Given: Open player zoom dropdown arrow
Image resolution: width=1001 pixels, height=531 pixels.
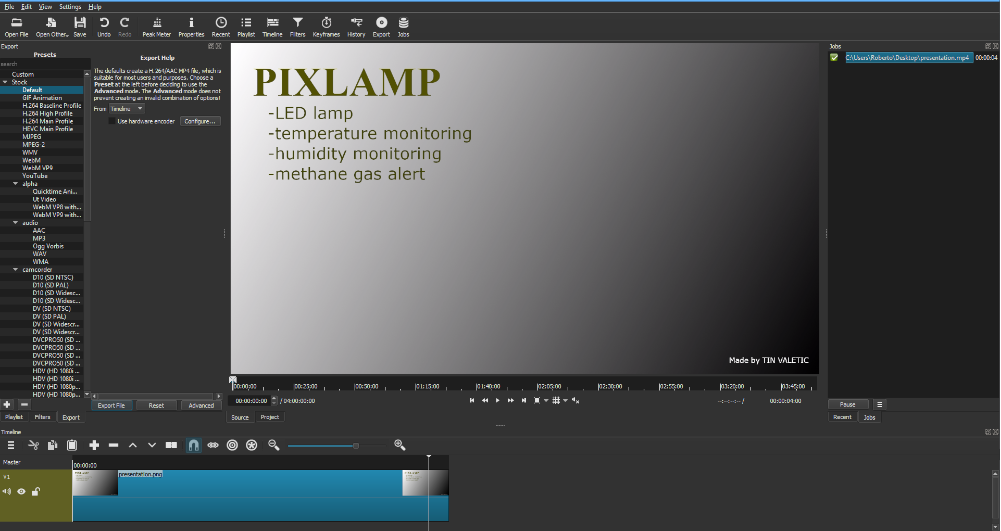Looking at the screenshot, I should pos(546,401).
